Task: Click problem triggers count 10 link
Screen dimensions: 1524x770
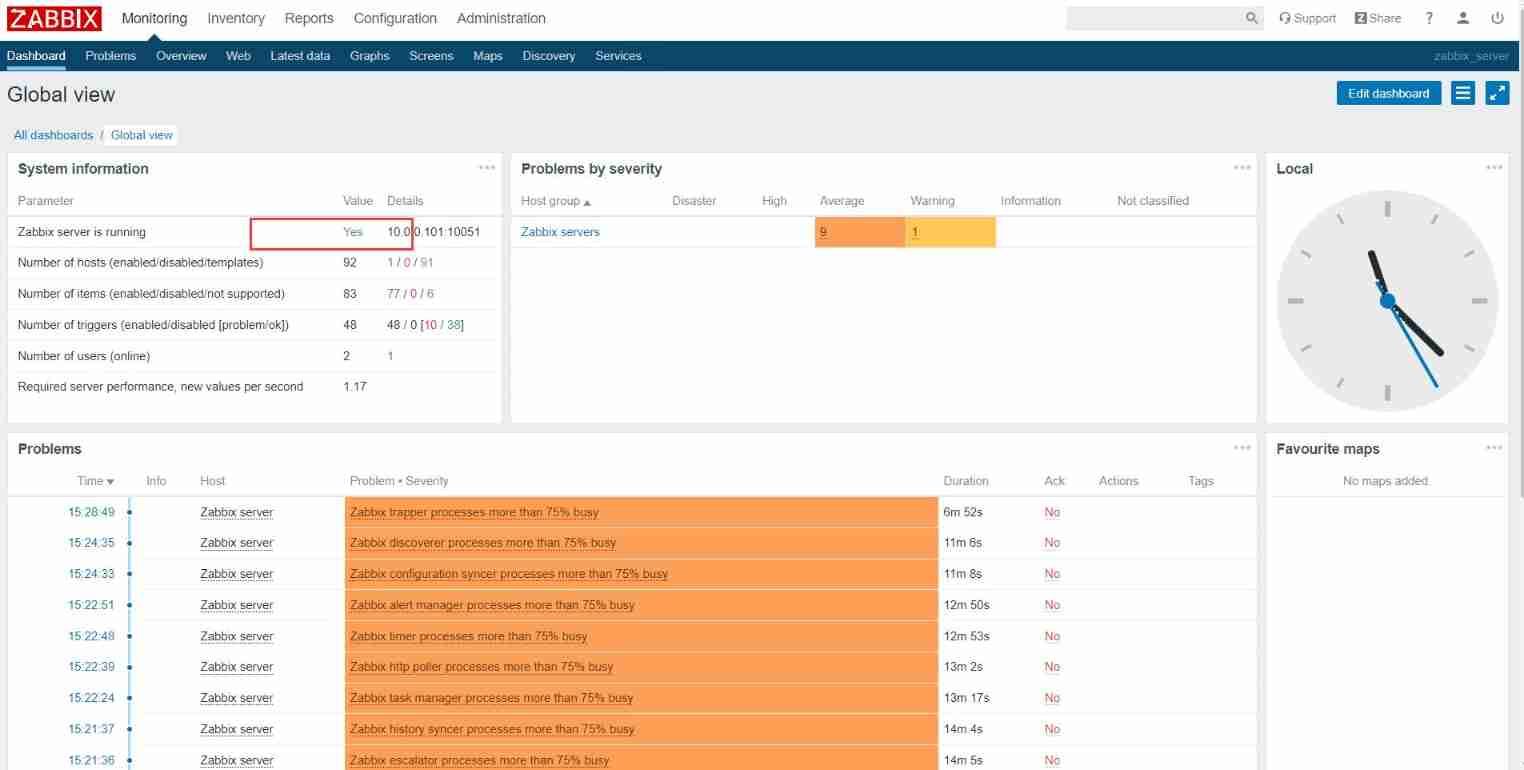Action: point(430,325)
